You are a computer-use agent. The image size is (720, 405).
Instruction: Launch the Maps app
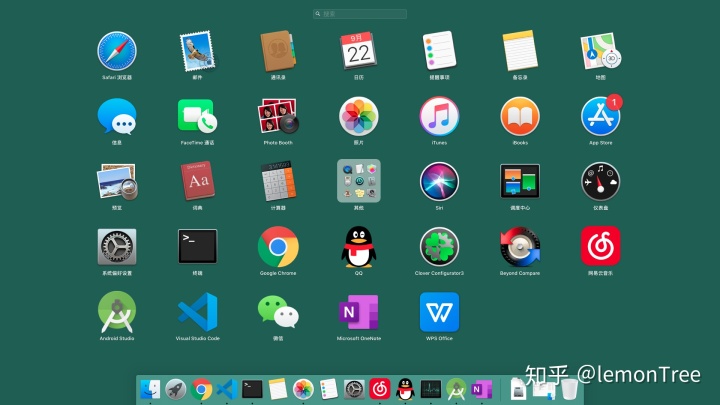(x=601, y=51)
